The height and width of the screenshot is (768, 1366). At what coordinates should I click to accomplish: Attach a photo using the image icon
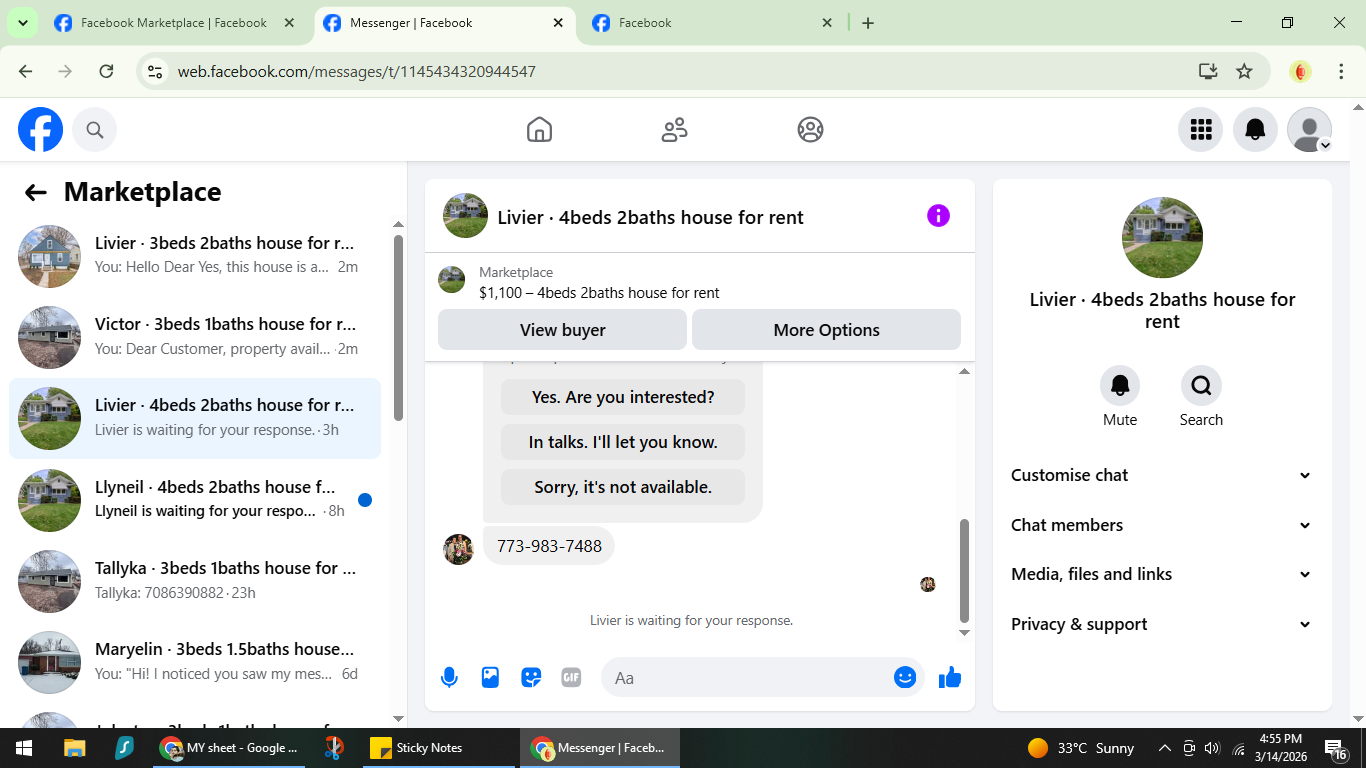[490, 678]
